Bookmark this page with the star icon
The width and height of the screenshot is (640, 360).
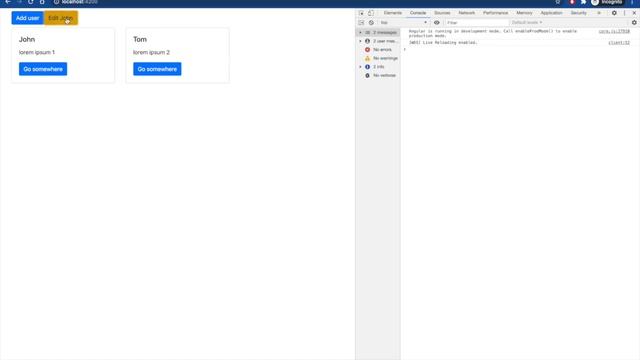coord(558,2)
